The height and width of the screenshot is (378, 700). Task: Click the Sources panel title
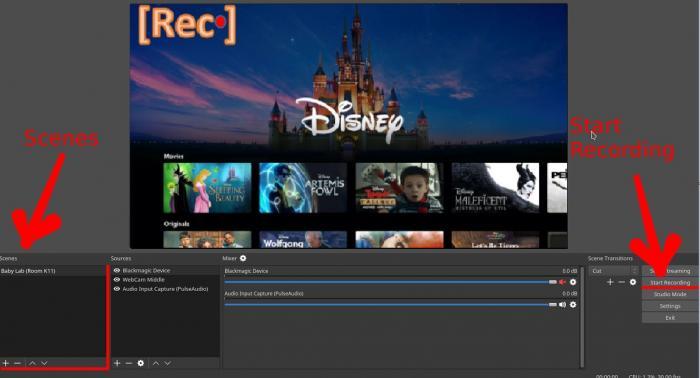[x=121, y=258]
